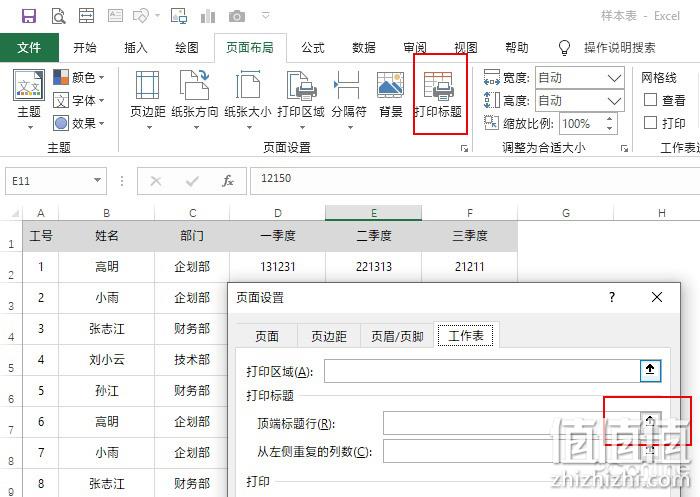Open the 颜色 theme colors dropdown
The width and height of the screenshot is (700, 497).
tap(79, 77)
